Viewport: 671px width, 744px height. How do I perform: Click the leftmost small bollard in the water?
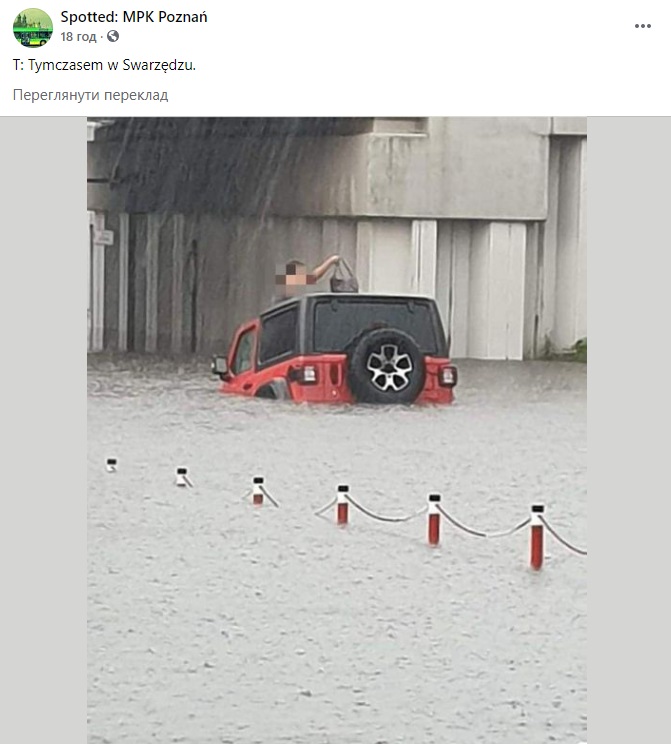pos(112,465)
